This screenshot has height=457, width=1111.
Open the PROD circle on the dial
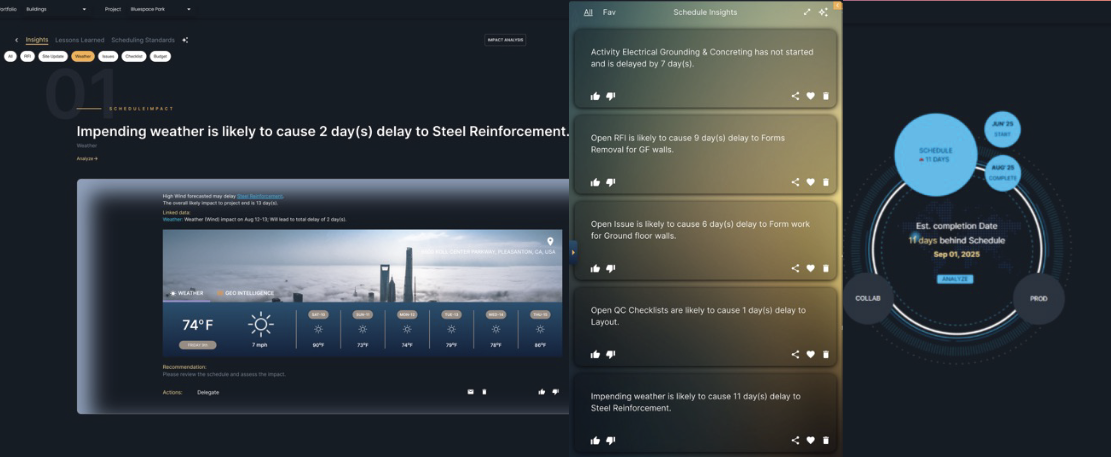[1039, 298]
